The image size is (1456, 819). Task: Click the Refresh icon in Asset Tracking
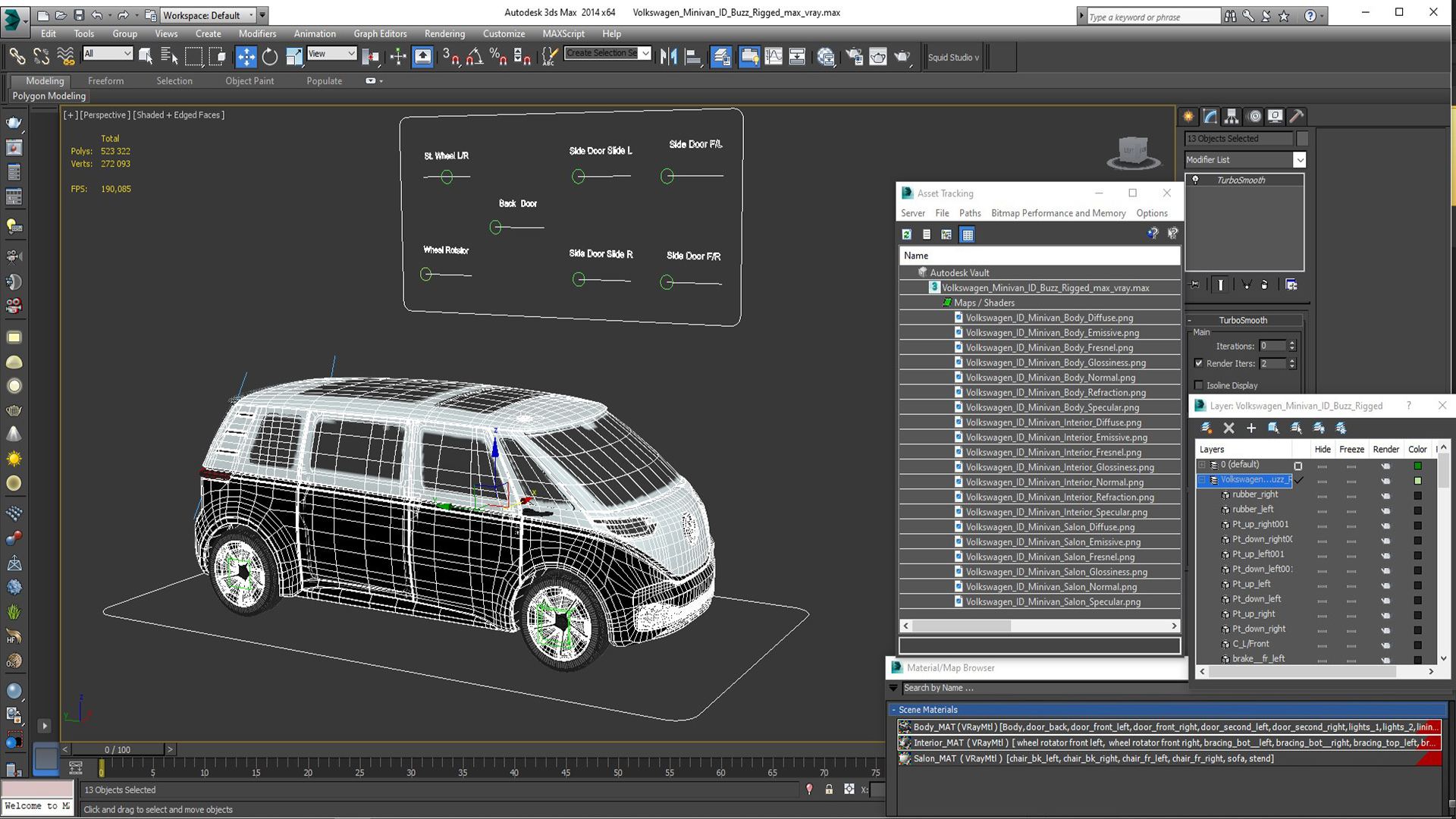tap(907, 234)
